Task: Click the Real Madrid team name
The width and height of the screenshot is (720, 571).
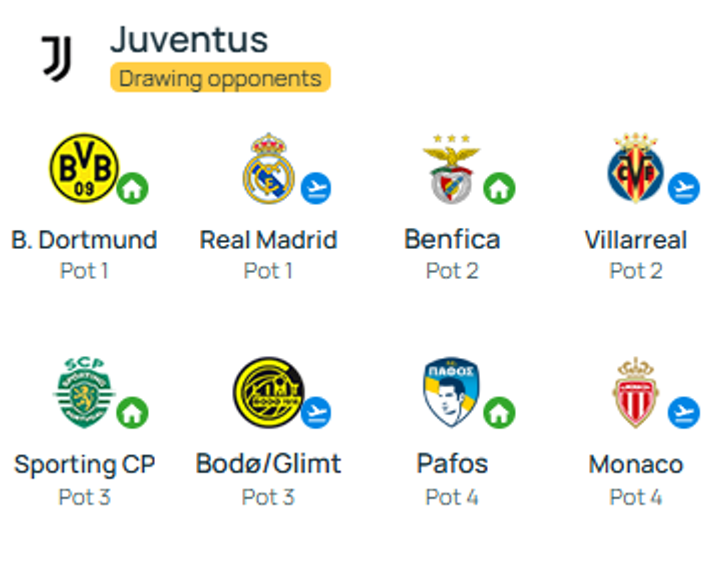Action: (x=268, y=240)
